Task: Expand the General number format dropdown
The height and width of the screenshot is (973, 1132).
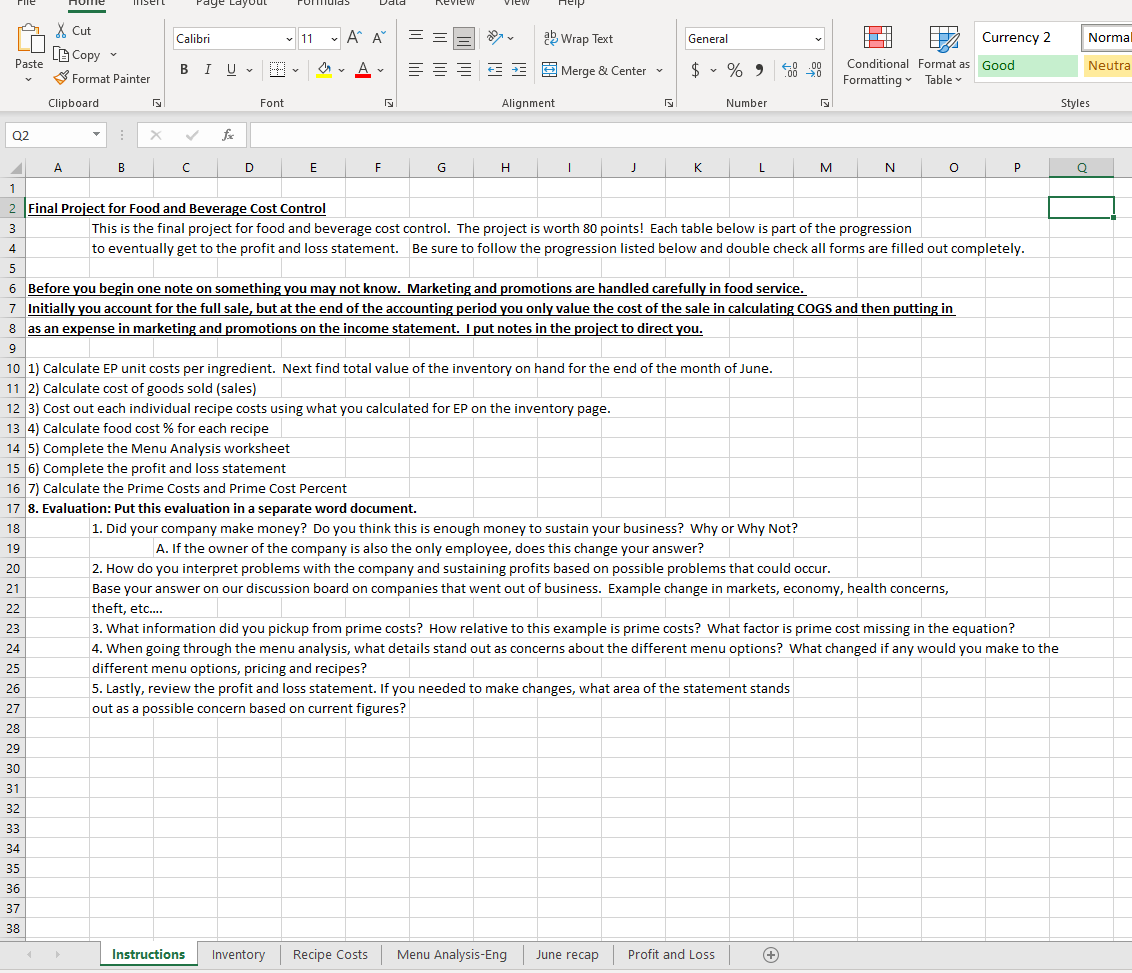Action: (x=818, y=39)
